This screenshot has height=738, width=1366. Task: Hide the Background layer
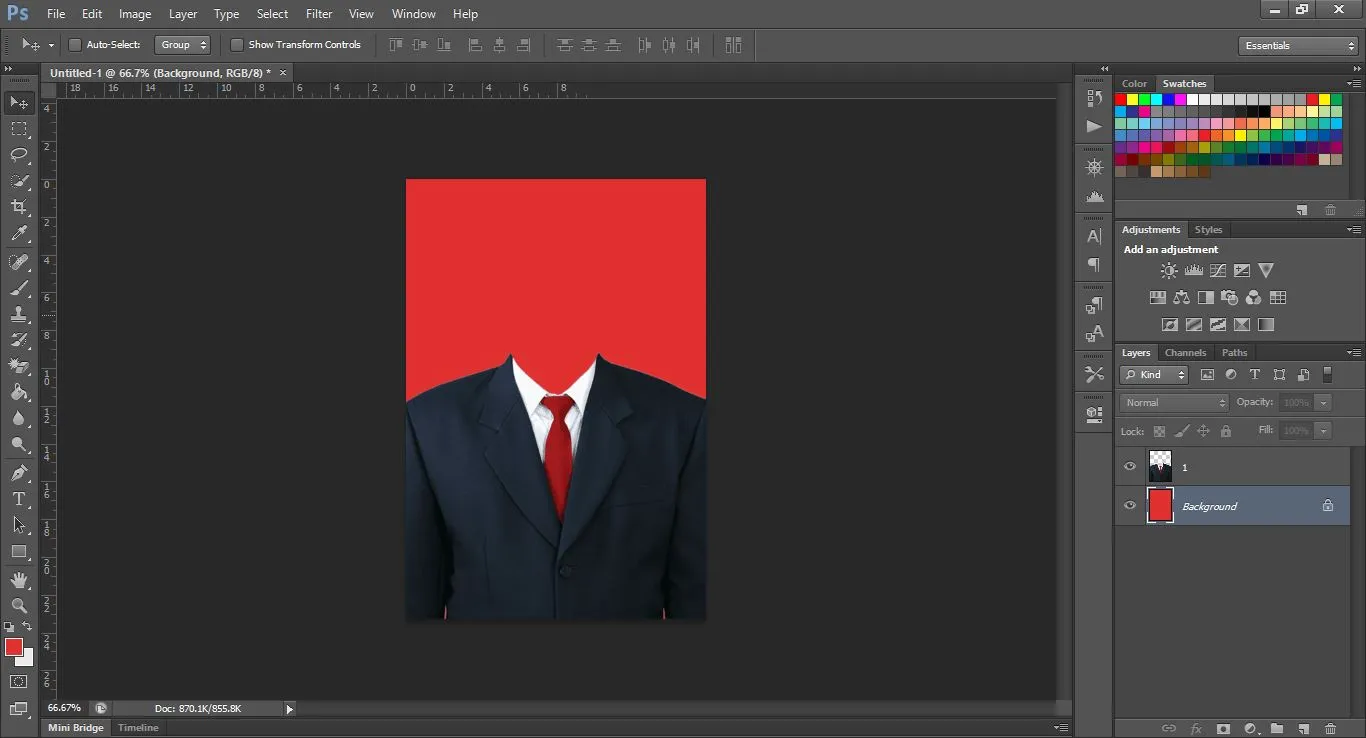(x=1129, y=505)
